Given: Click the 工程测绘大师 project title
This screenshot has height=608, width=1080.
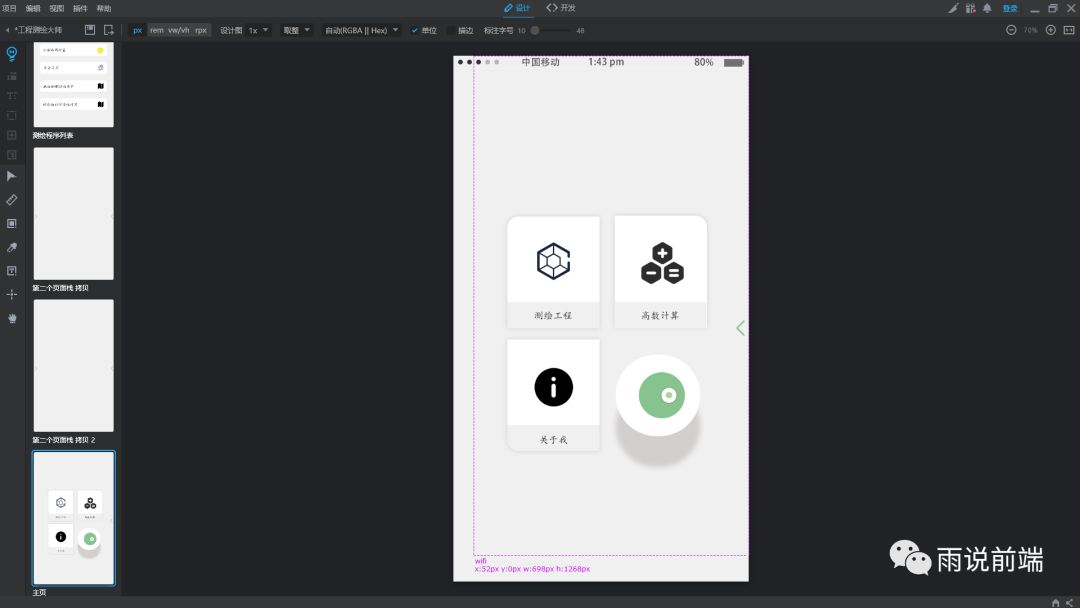Looking at the screenshot, I should point(39,30).
